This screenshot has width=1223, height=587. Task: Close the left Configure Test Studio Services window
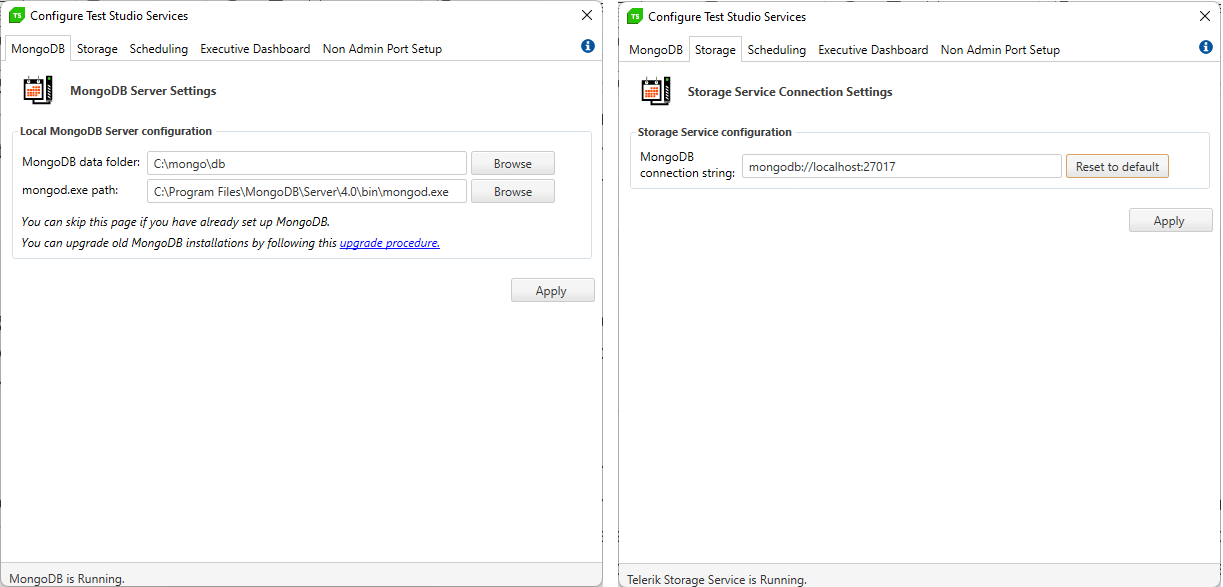coord(587,15)
